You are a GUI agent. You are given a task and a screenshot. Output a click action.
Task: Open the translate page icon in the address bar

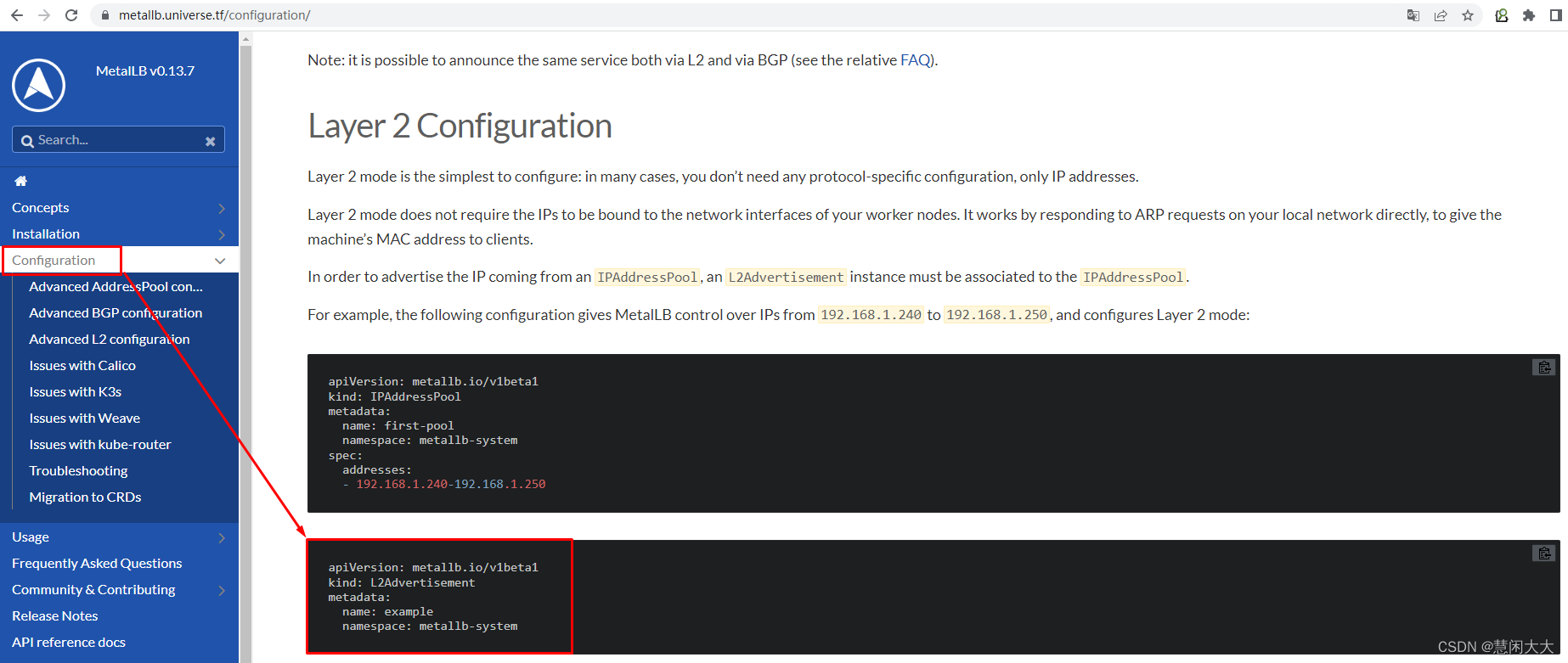1413,15
